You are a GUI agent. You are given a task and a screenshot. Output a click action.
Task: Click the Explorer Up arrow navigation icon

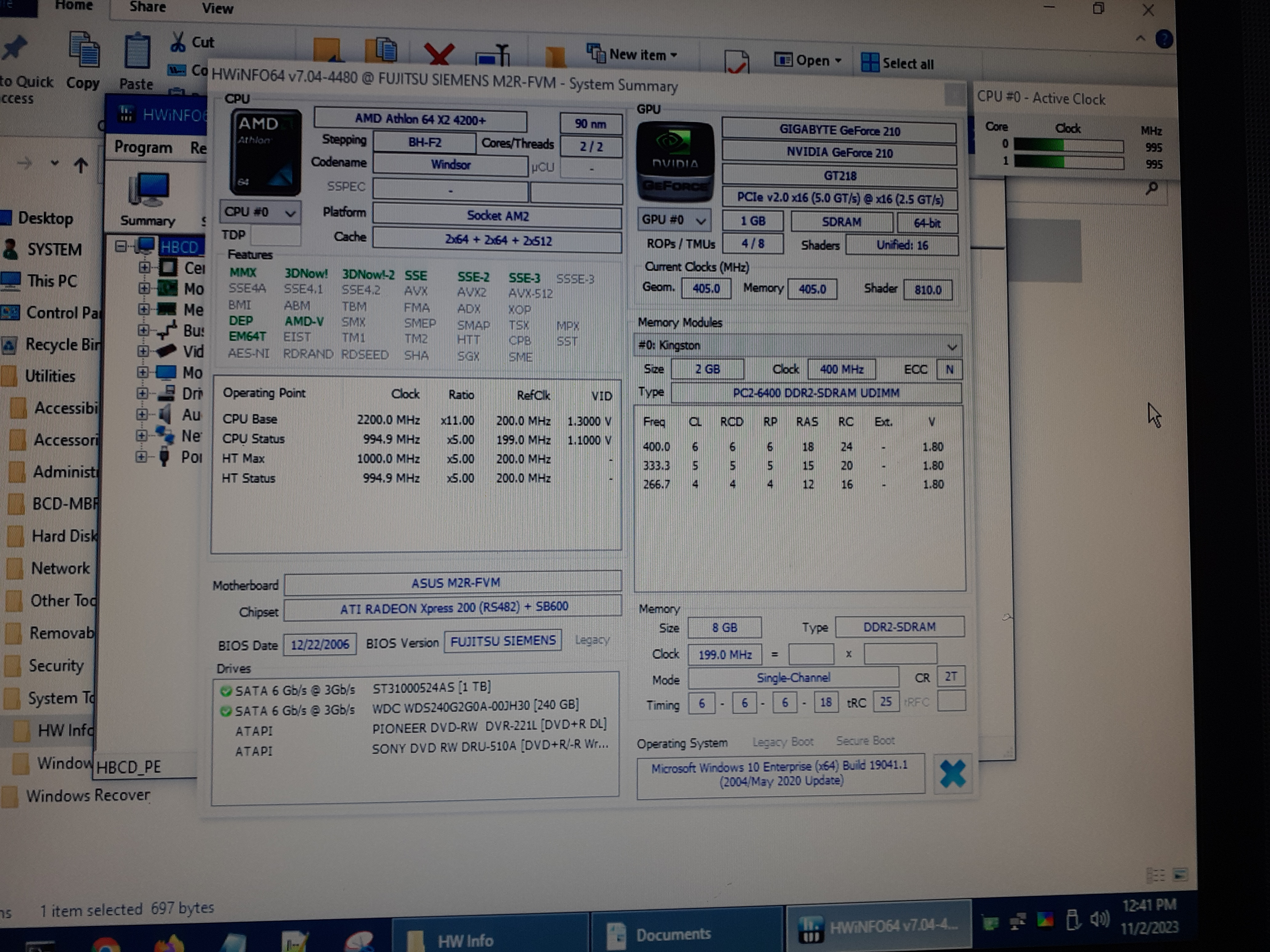(x=81, y=165)
